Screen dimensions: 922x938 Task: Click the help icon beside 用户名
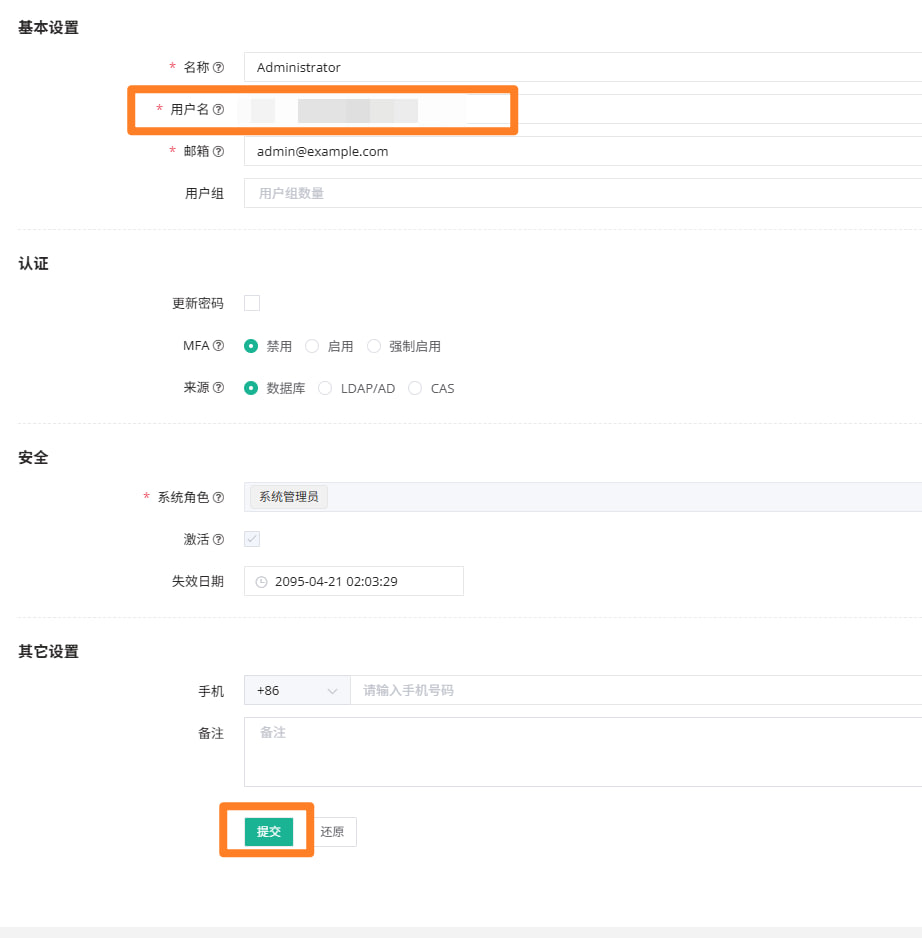(218, 109)
